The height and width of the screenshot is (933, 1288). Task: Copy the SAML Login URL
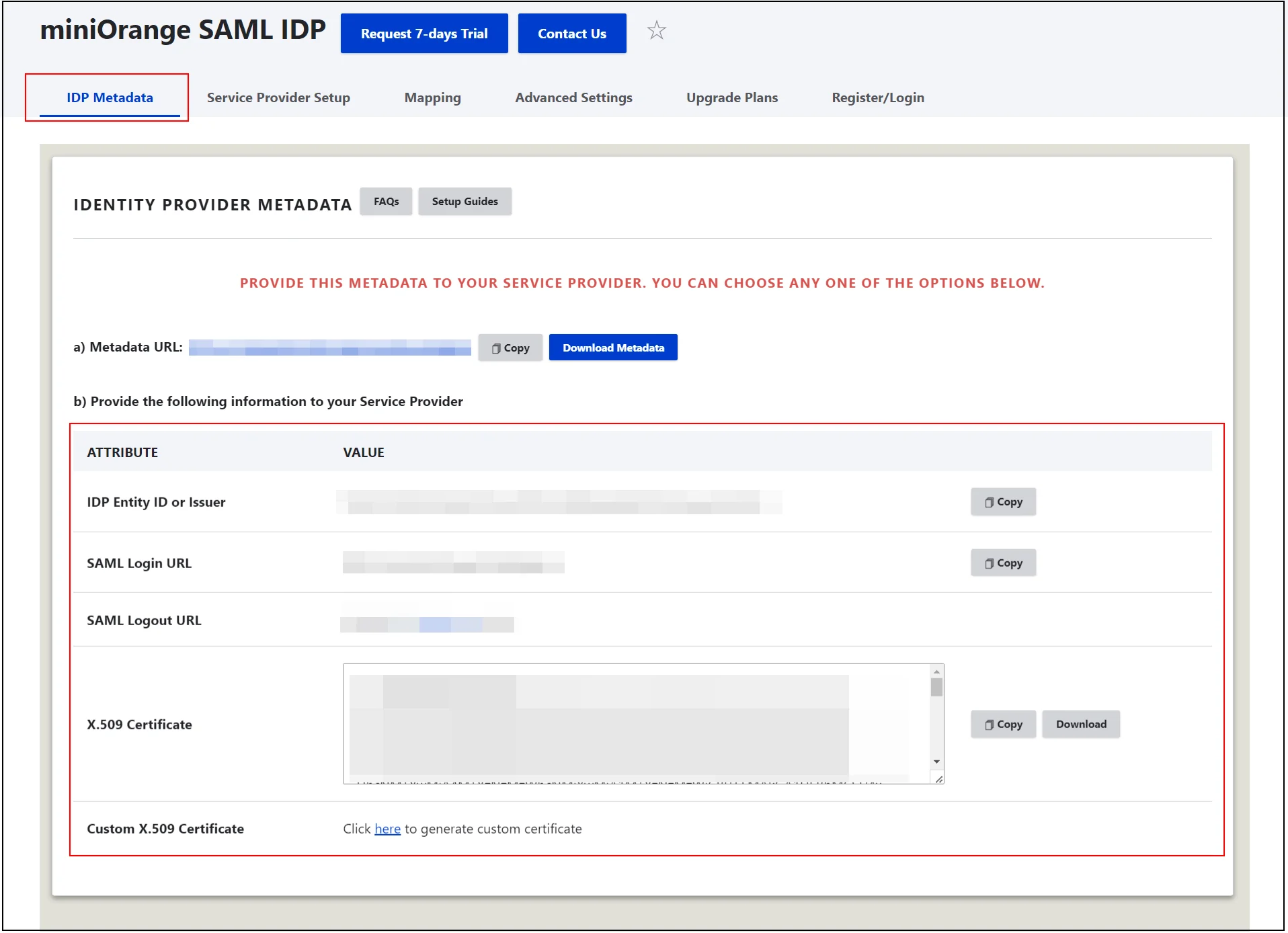(1003, 563)
